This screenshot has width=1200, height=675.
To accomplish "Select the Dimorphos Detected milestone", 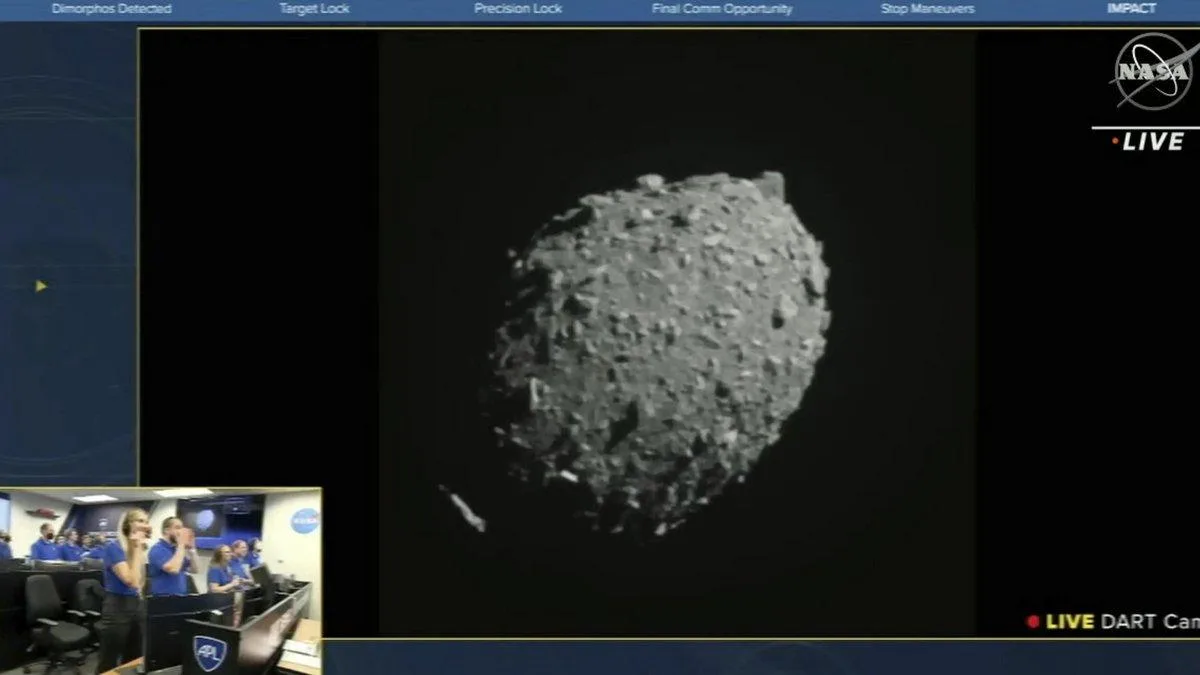I will (111, 9).
